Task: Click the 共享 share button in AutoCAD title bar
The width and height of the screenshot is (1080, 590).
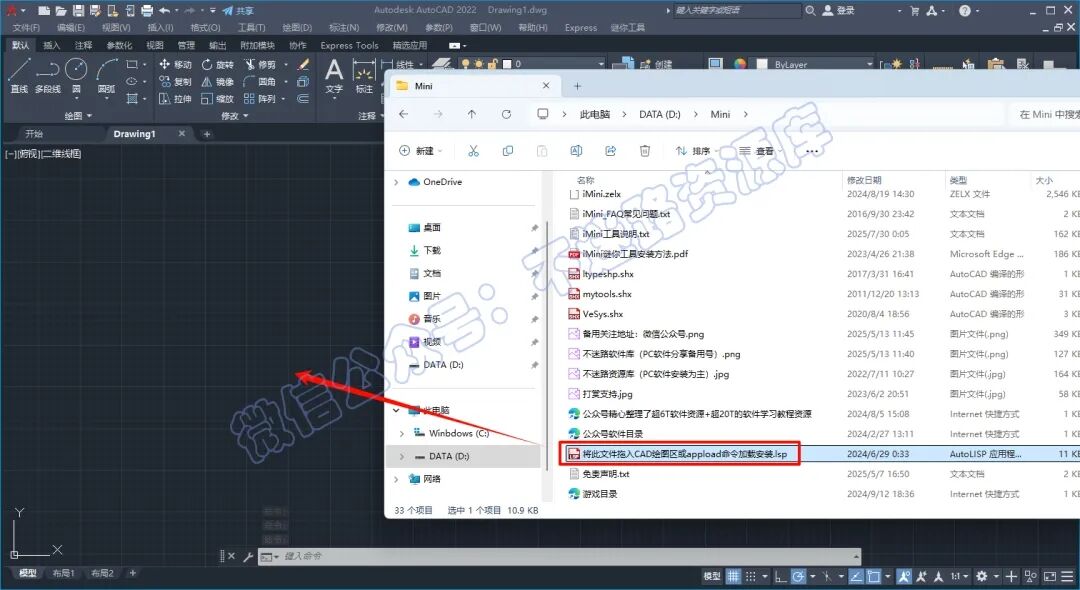Action: pyautogui.click(x=238, y=10)
